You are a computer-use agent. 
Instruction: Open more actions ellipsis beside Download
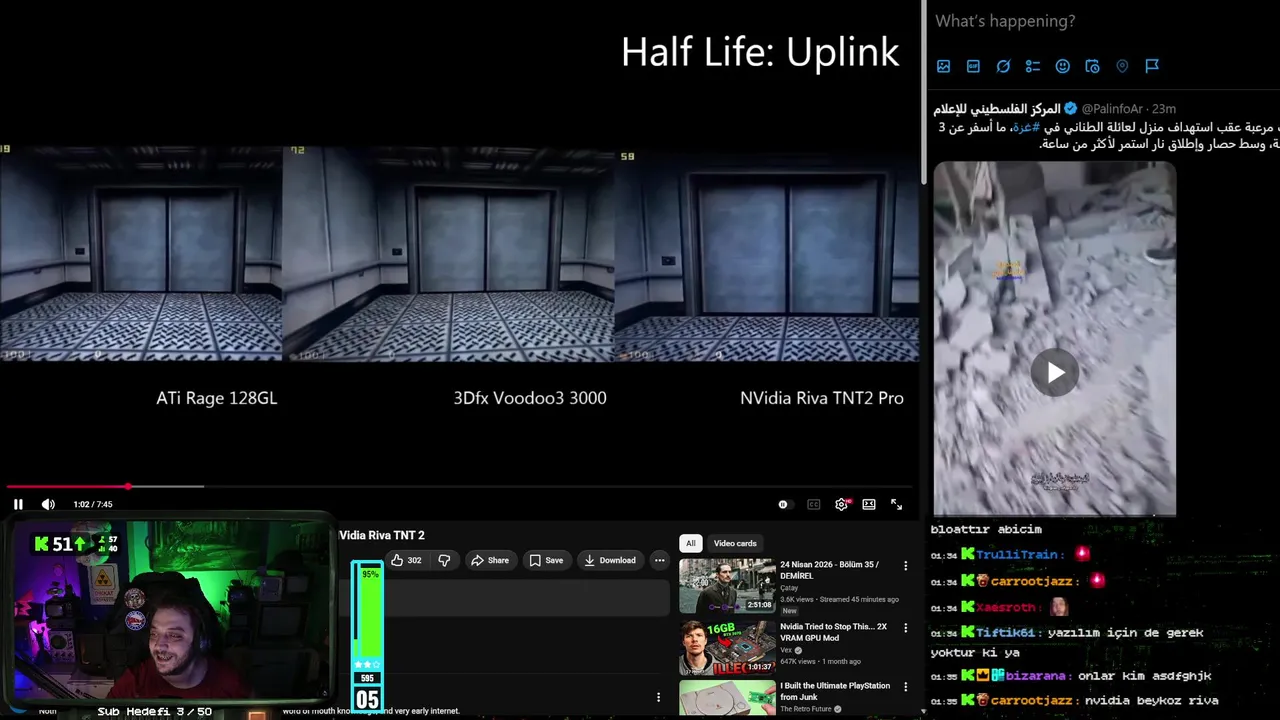659,560
